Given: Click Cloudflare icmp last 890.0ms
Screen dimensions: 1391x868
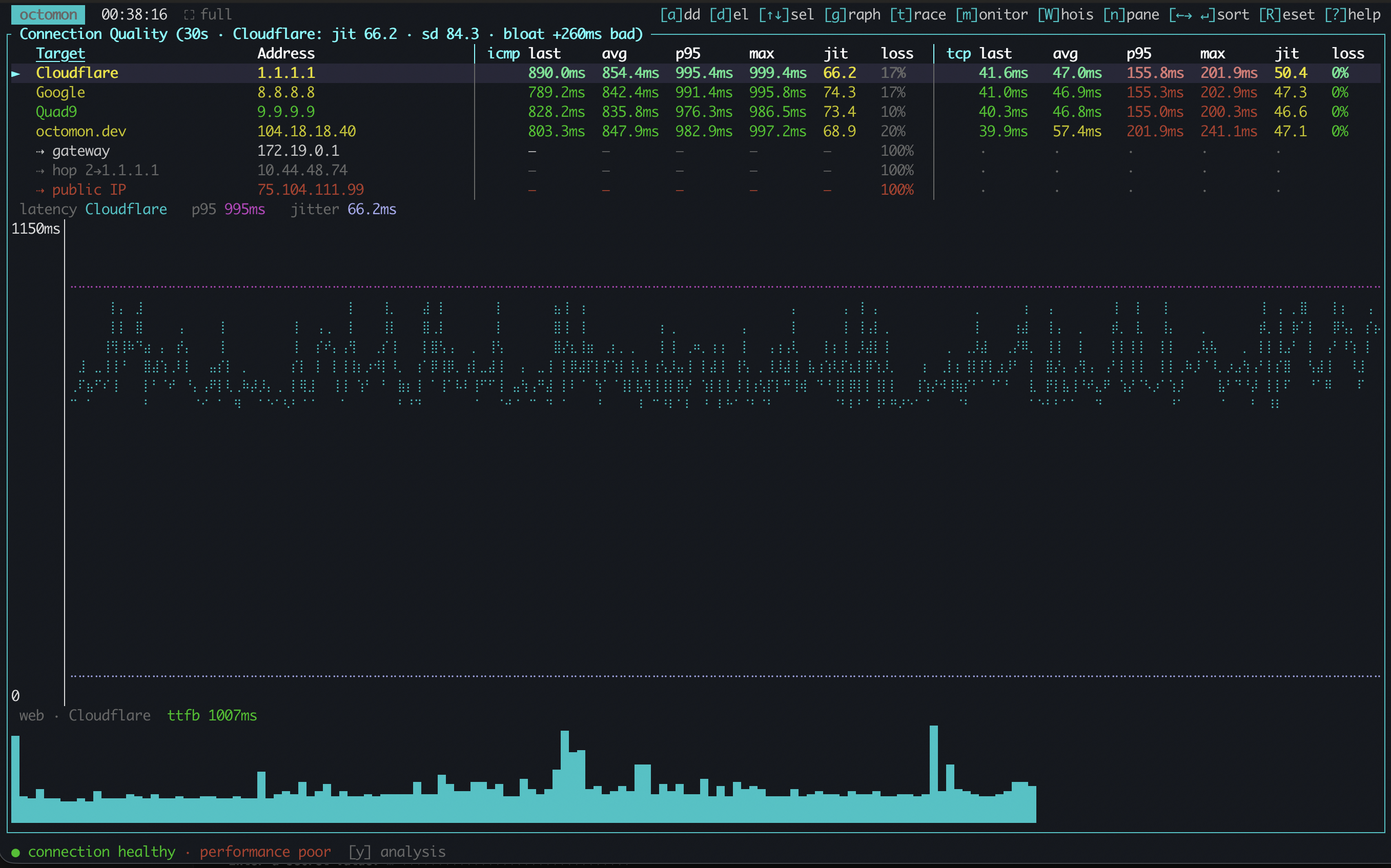Looking at the screenshot, I should (557, 73).
